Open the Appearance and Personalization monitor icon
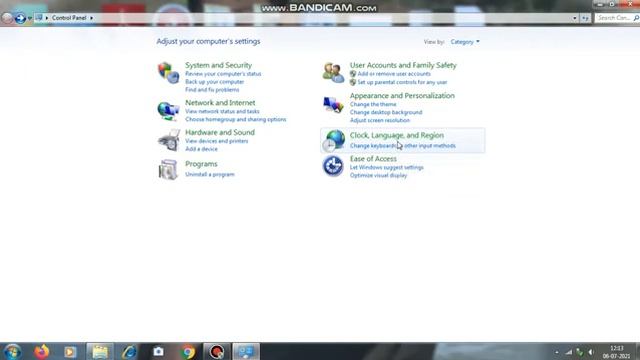640x360 pixels. click(333, 104)
